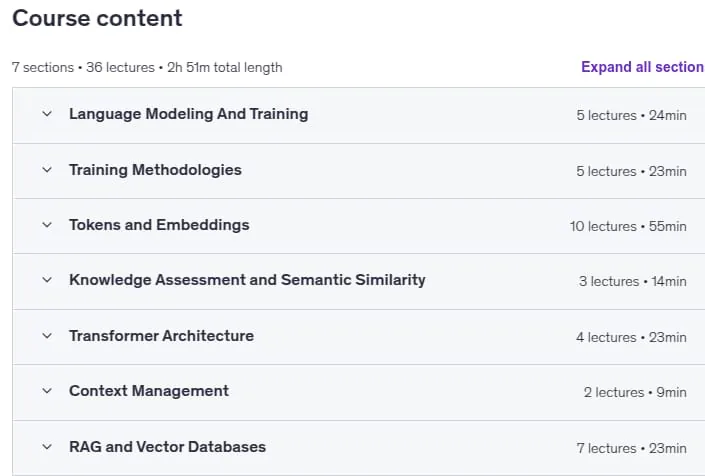The width and height of the screenshot is (705, 476).
Task: Select the Training Methodologies section title
Action: (x=155, y=170)
